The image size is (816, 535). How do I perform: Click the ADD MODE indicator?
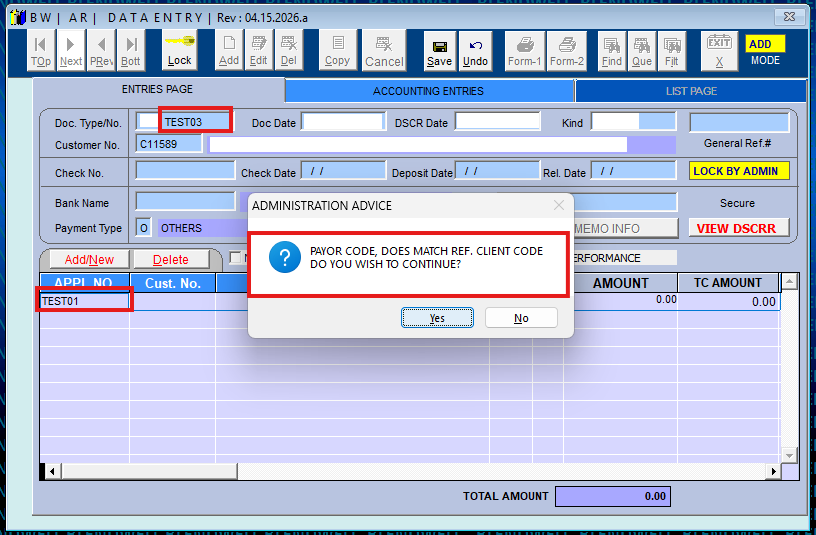[765, 51]
